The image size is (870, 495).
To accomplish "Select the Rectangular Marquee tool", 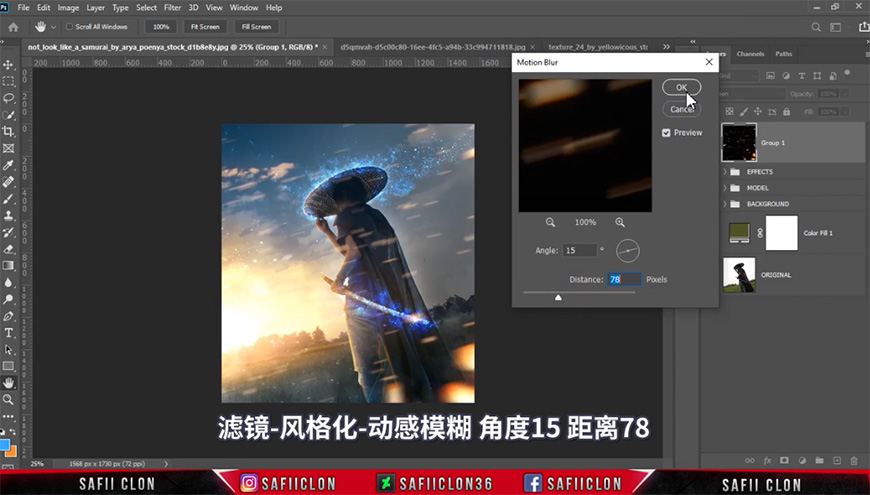I will 8,82.
